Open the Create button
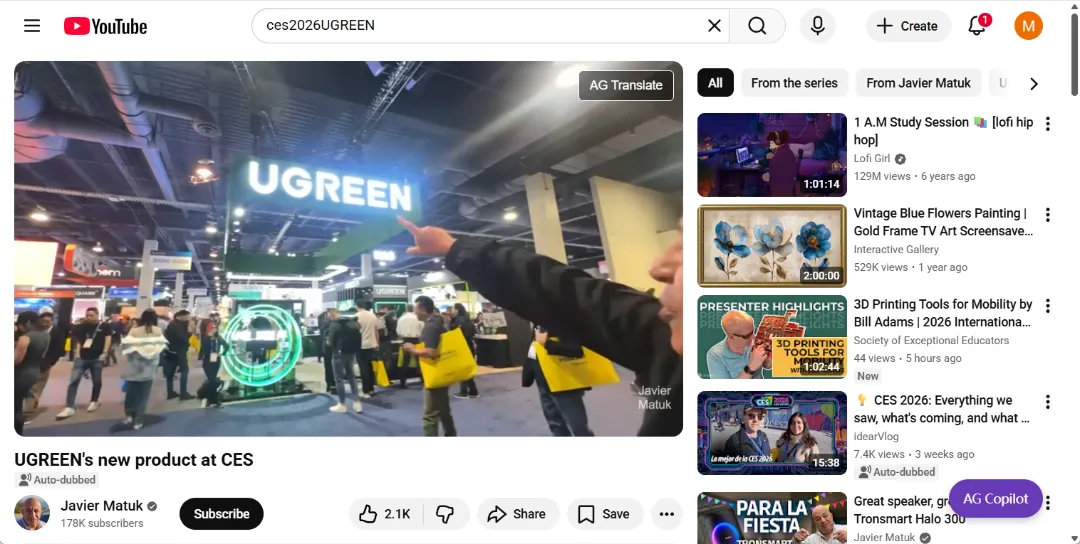 (x=907, y=26)
